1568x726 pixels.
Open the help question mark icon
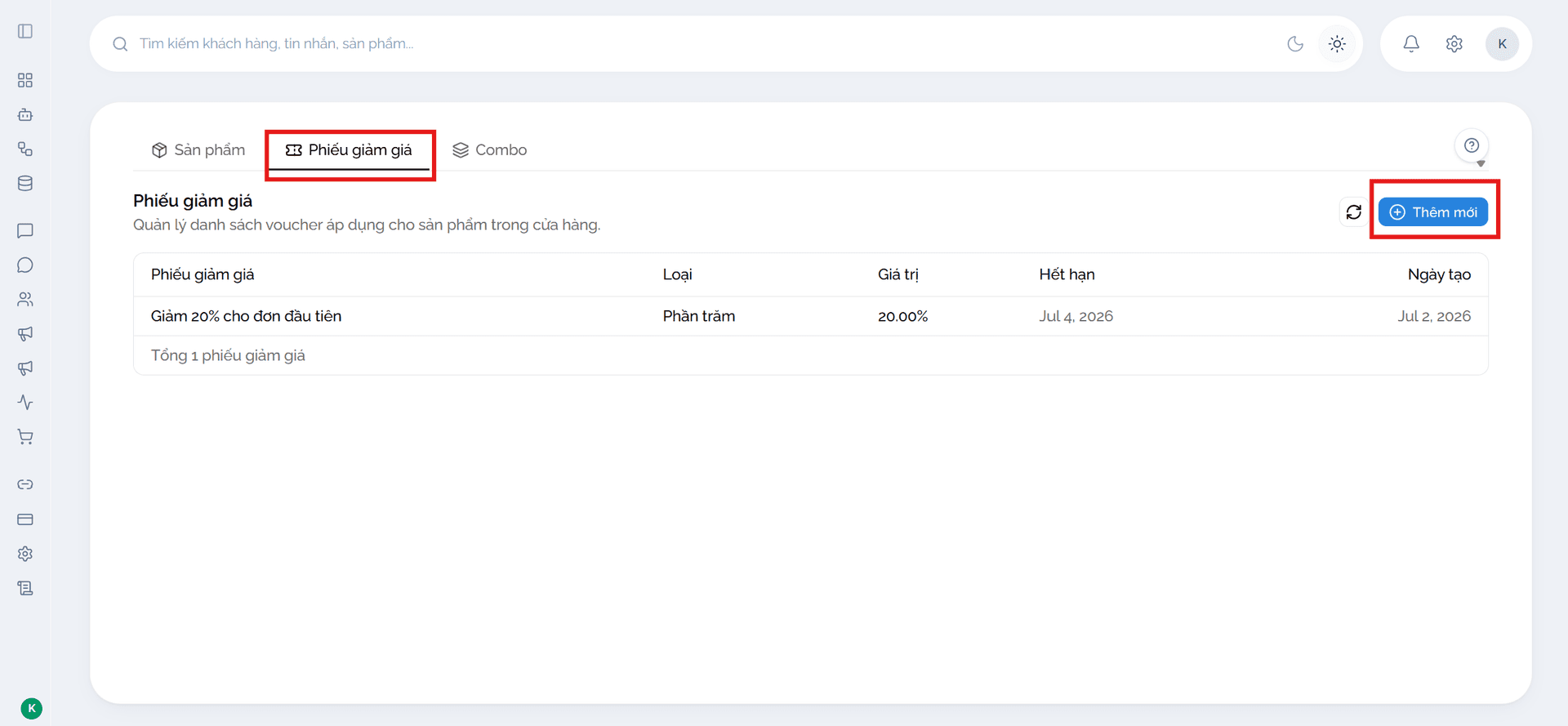[1472, 145]
